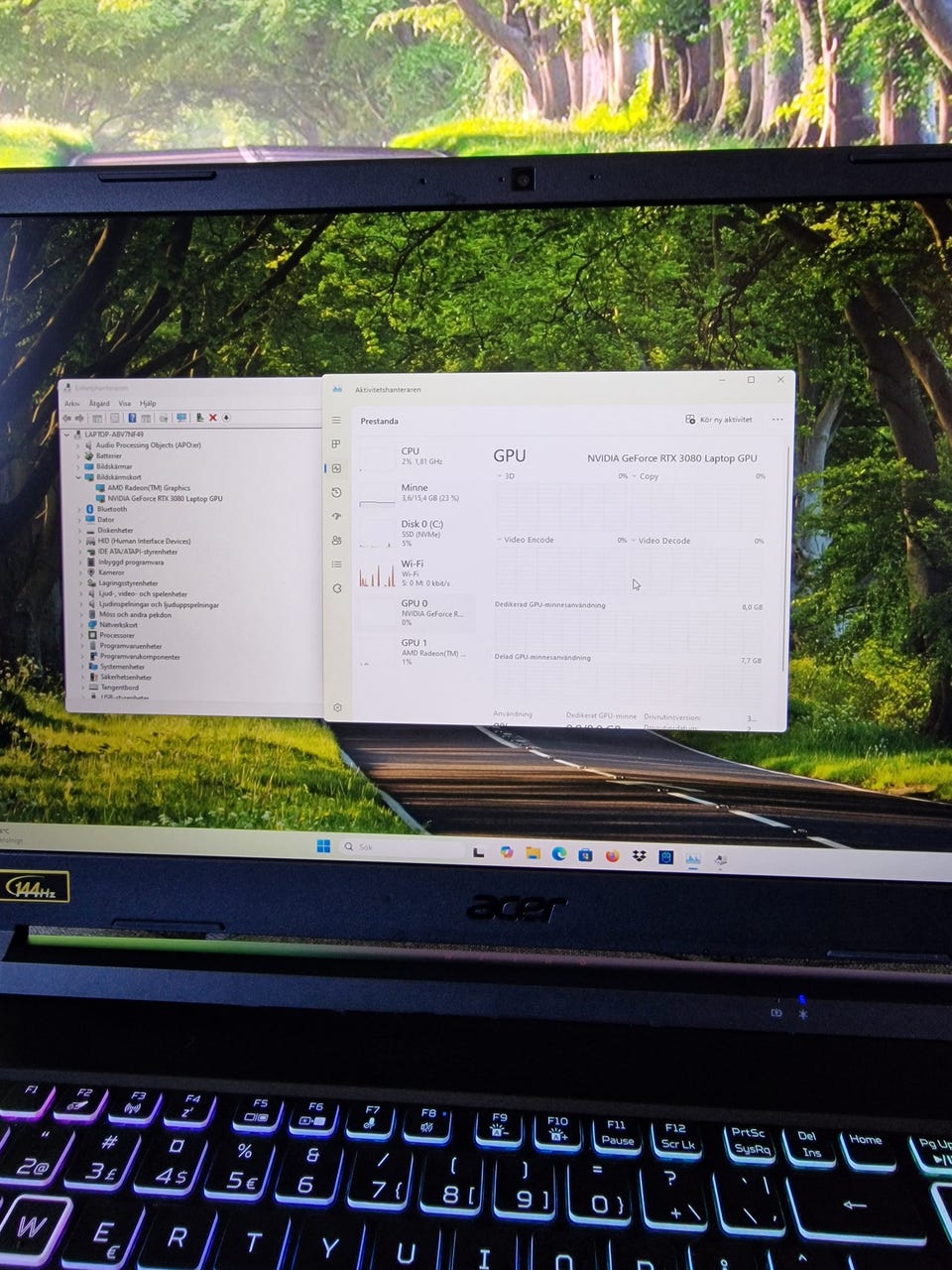The width and height of the screenshot is (952, 1270).
Task: Open Task Manager settings gear icon
Action: (337, 707)
